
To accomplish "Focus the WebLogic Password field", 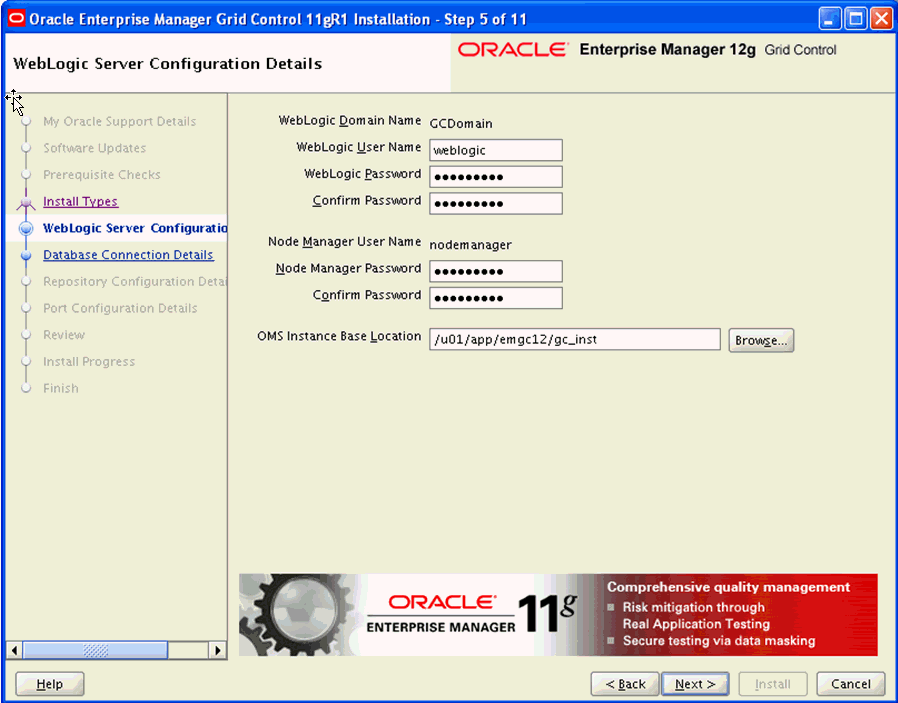I will click(496, 177).
